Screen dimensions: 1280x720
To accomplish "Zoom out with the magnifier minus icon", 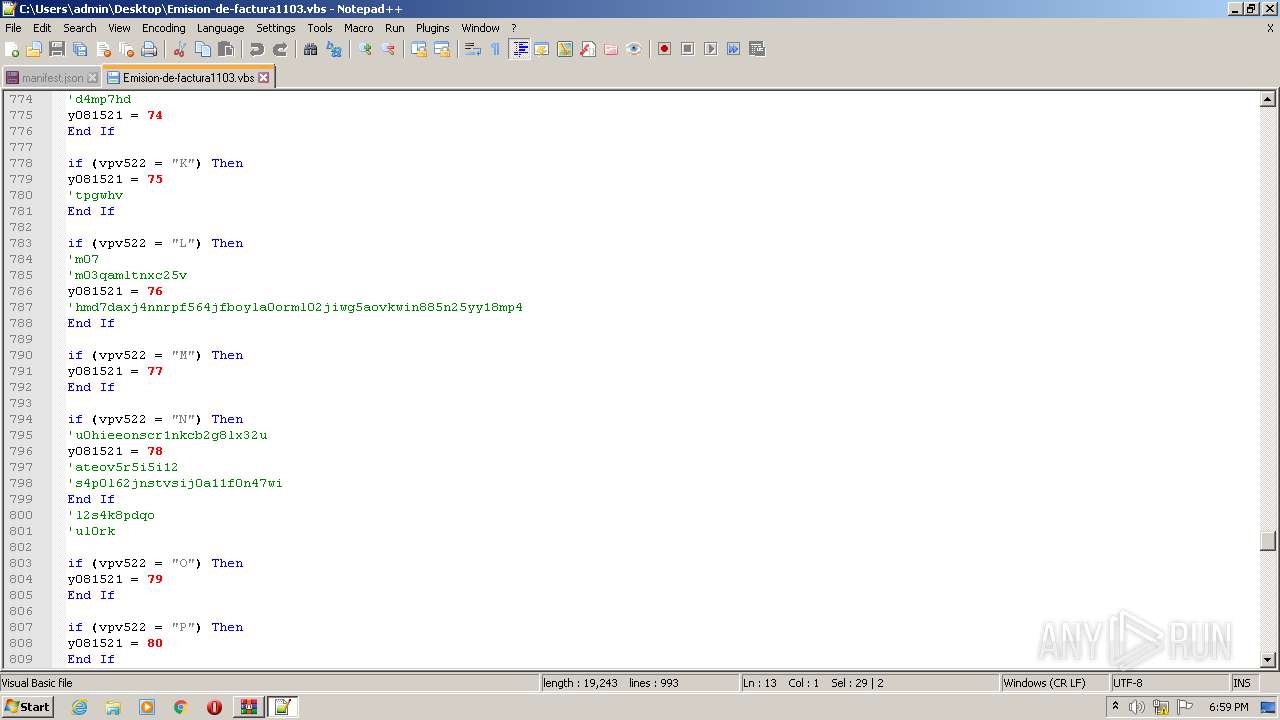I will pos(388,49).
